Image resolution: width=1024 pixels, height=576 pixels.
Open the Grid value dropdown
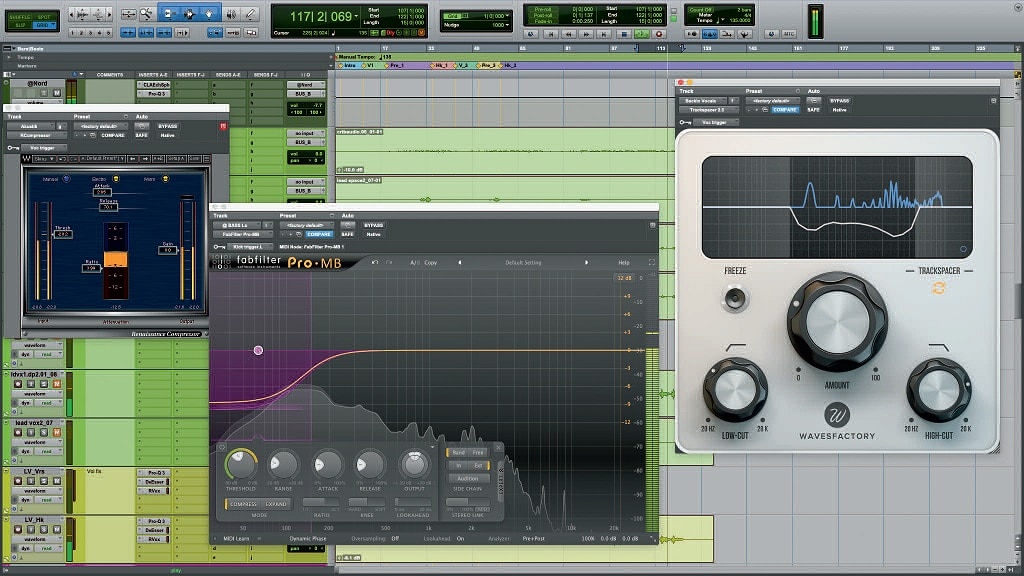(507, 16)
